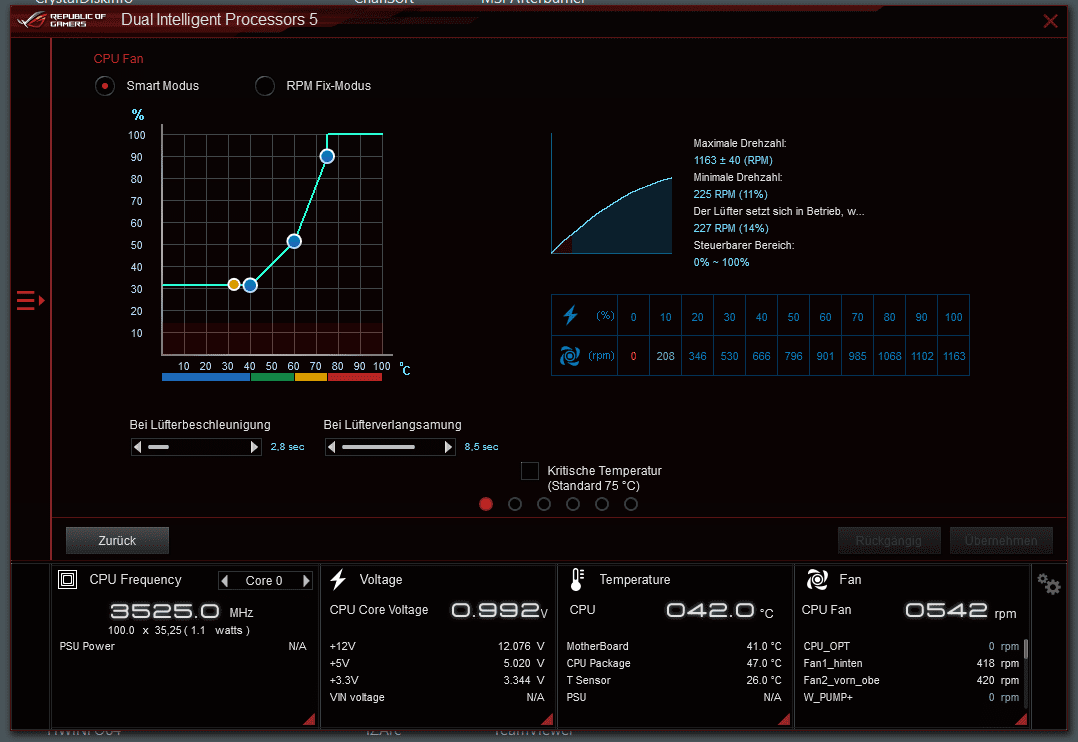Click the fan RPM response curve graph
Screen dimensions: 1078x742
pos(612,195)
